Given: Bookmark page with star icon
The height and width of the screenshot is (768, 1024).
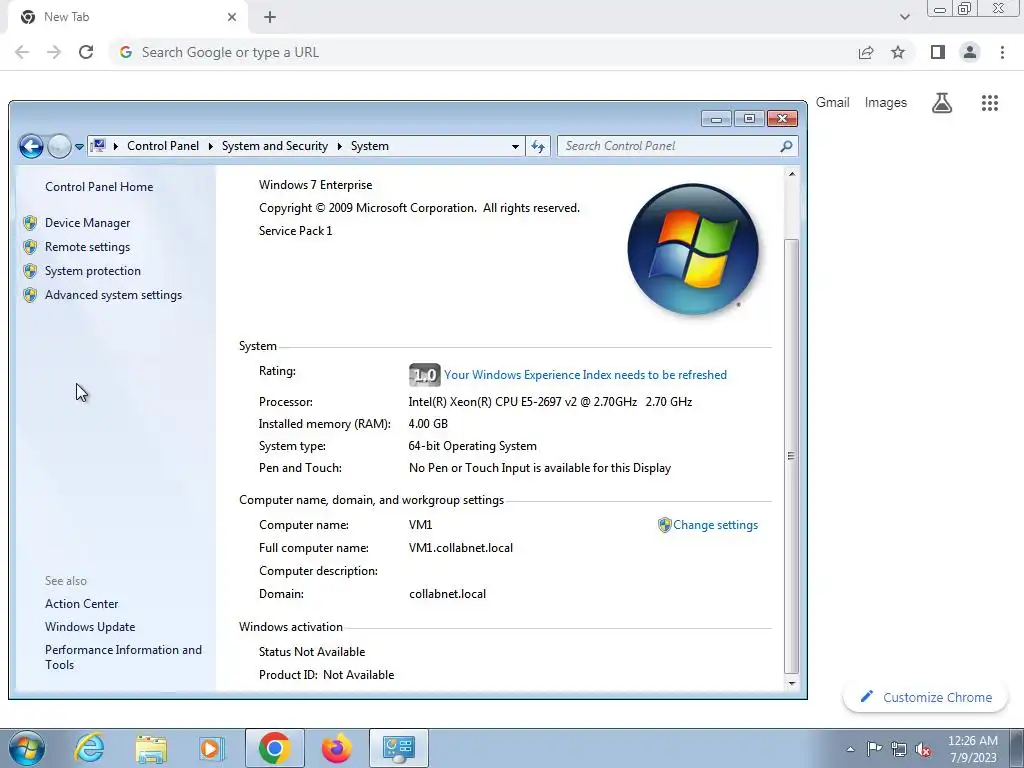Looking at the screenshot, I should 898,52.
